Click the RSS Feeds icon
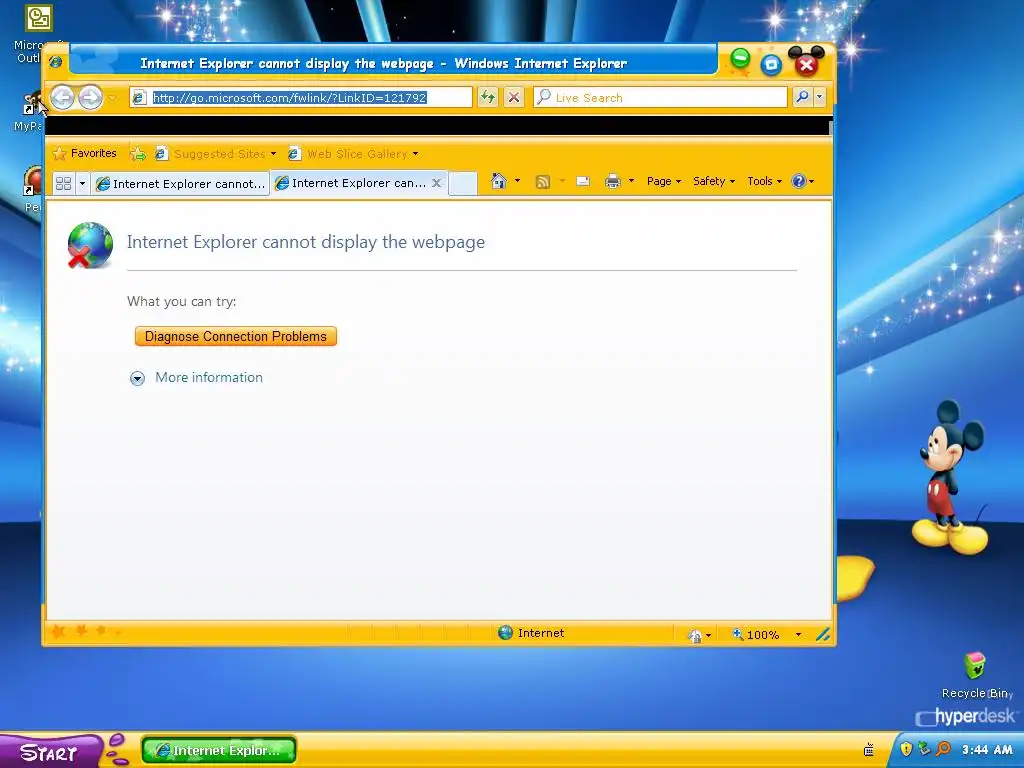Screen dimensions: 1024x768 (542, 182)
